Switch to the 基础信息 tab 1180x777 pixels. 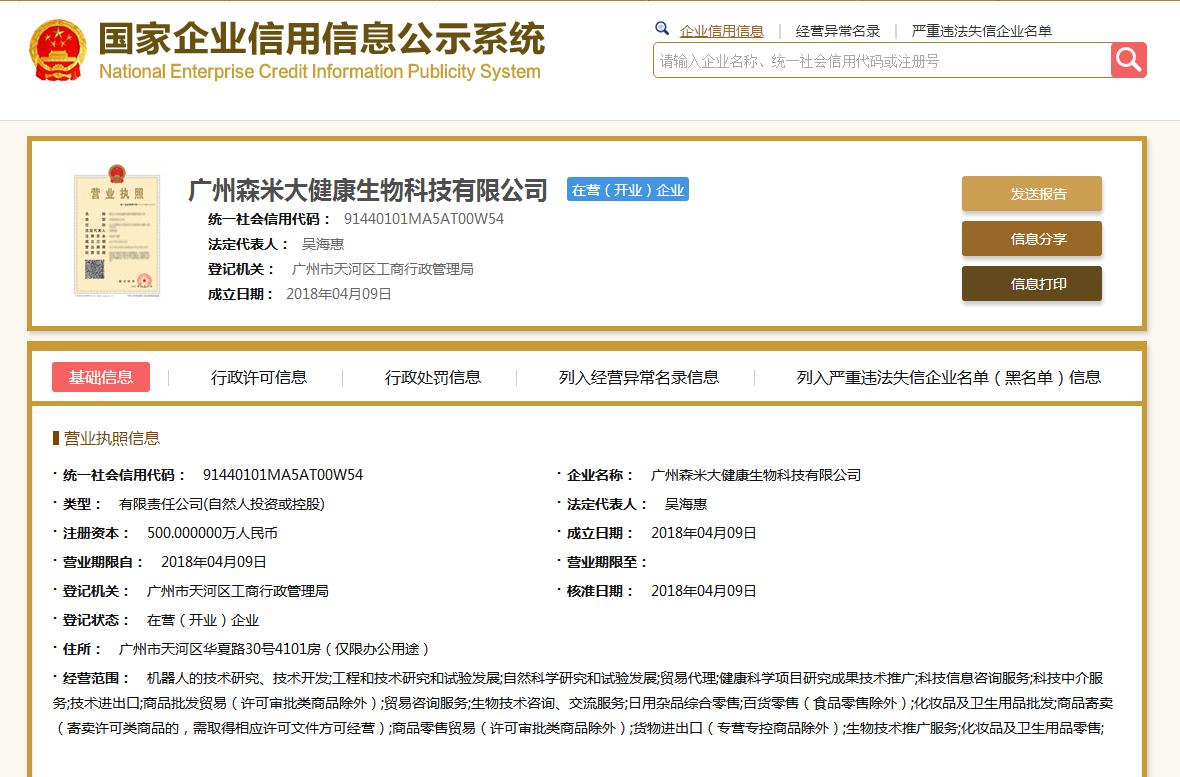pyautogui.click(x=100, y=377)
